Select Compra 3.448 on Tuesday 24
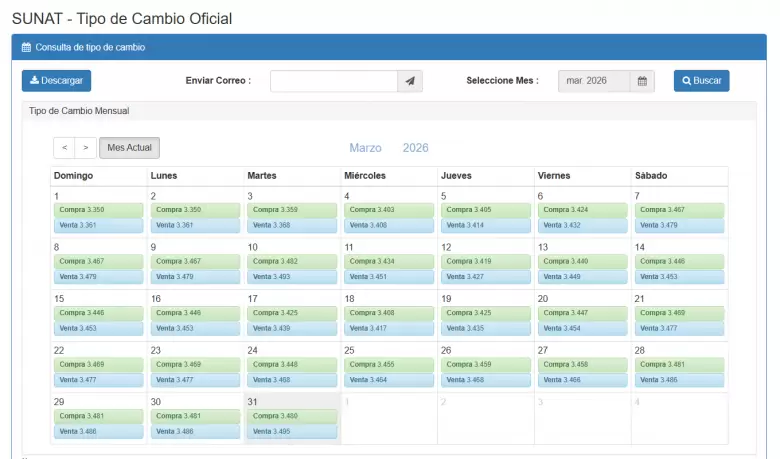Viewport: 780px width, 459px height. pyautogui.click(x=292, y=365)
